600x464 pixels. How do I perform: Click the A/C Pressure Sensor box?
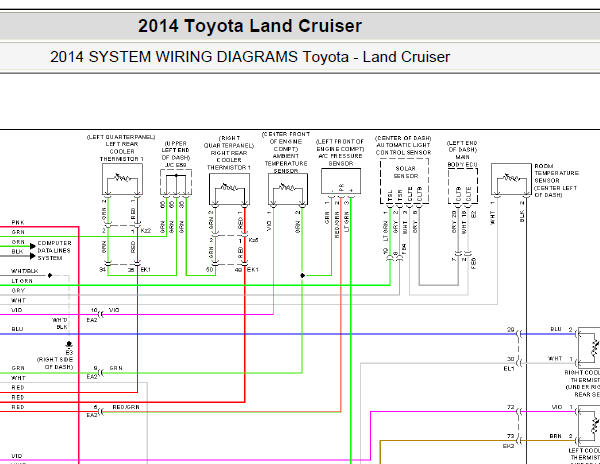341,181
